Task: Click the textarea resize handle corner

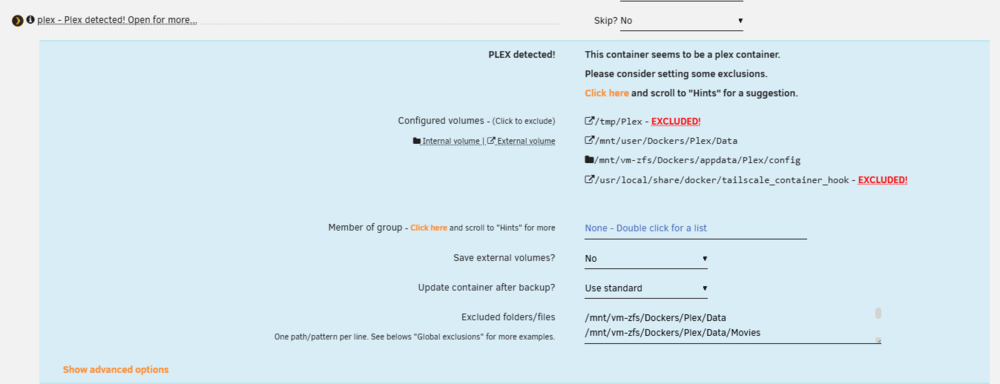Action: point(878,340)
